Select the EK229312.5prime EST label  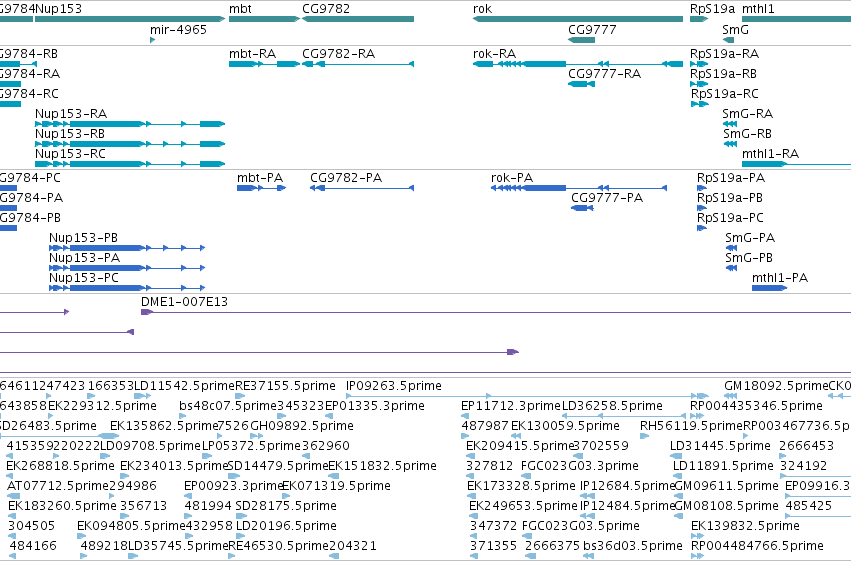tap(103, 406)
